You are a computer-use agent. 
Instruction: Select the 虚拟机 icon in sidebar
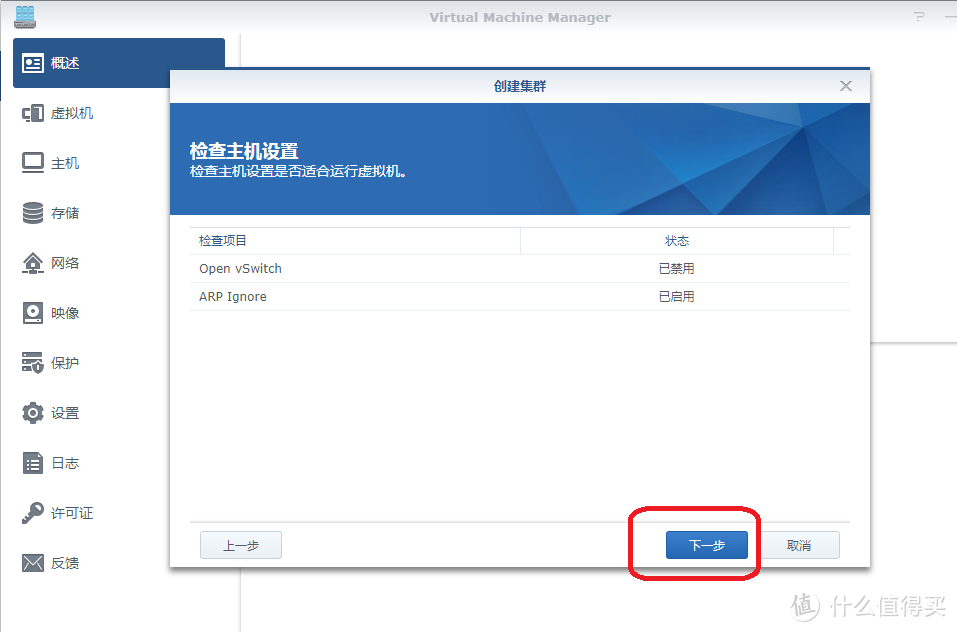tap(33, 113)
